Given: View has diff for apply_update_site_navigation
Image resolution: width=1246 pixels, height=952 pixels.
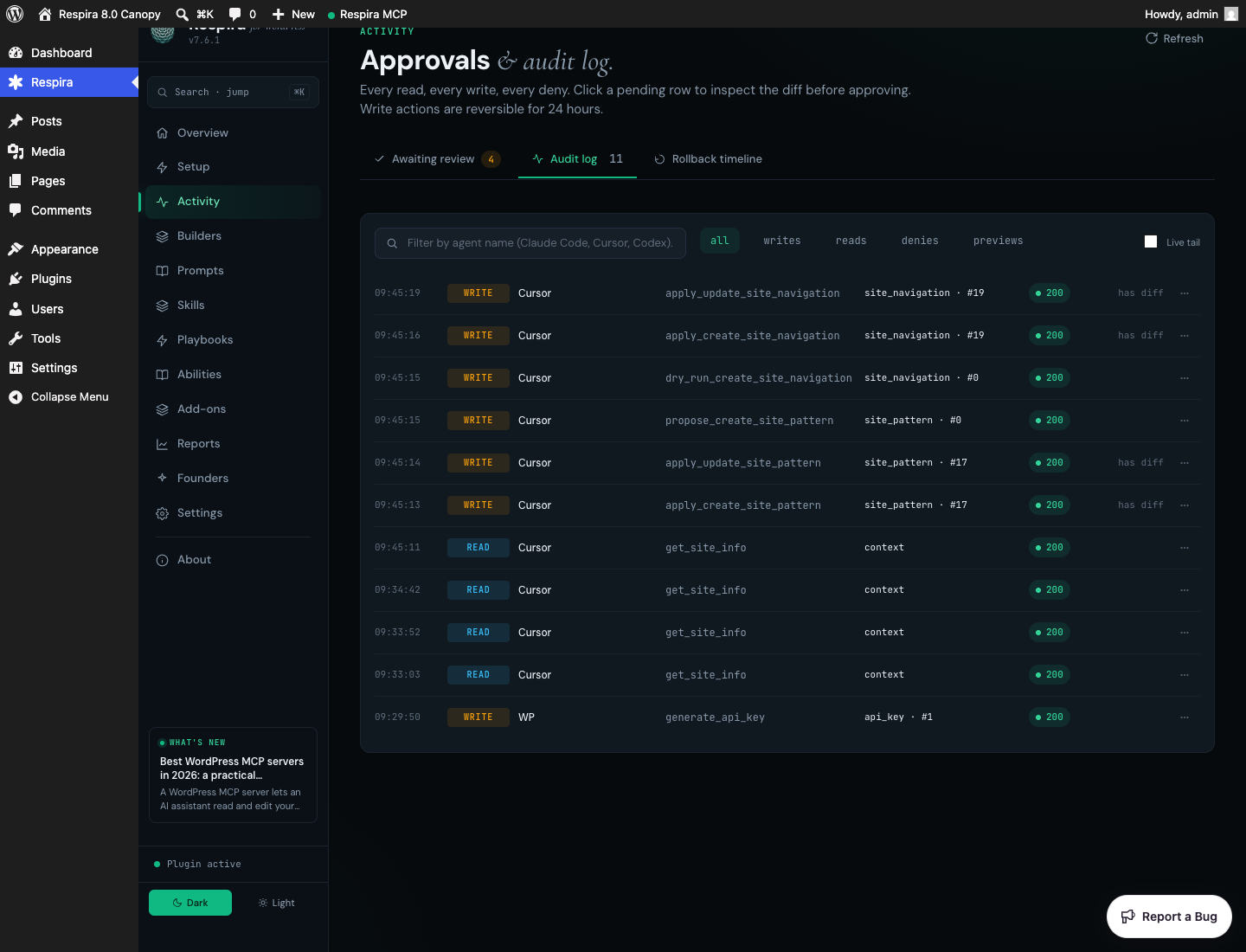Looking at the screenshot, I should point(1140,293).
